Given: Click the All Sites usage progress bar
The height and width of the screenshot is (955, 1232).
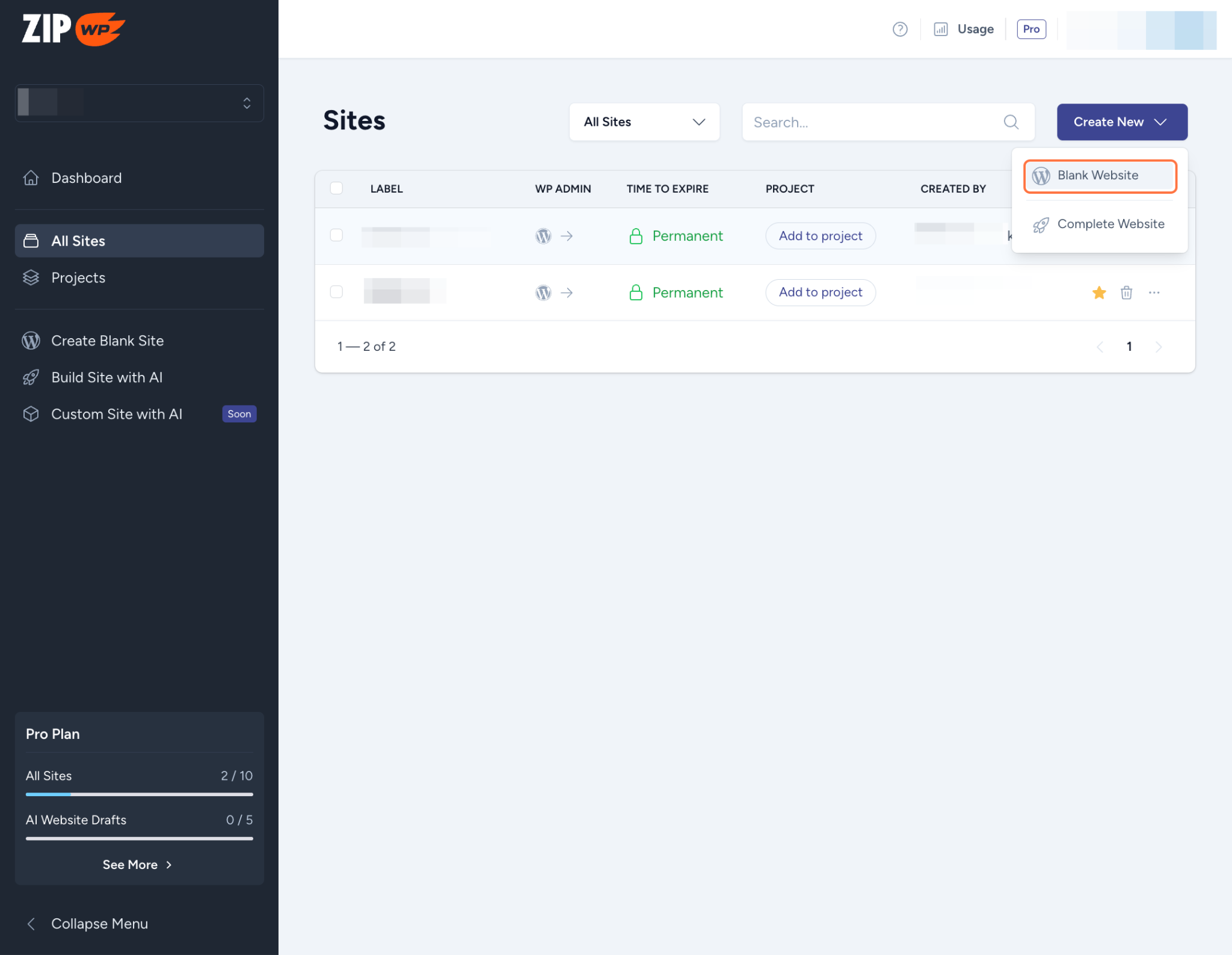Looking at the screenshot, I should (139, 794).
